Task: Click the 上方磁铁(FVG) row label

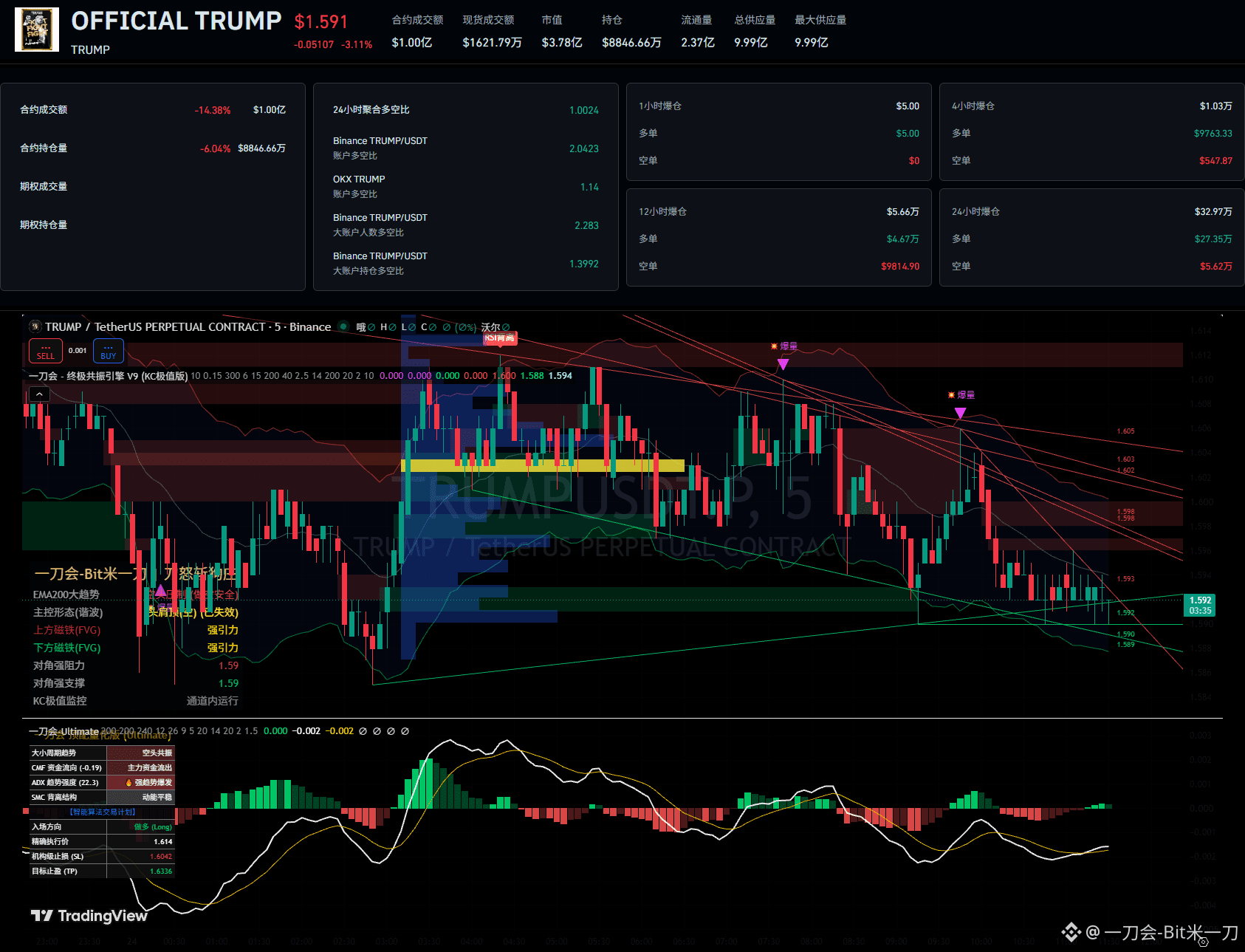Action: (x=66, y=630)
